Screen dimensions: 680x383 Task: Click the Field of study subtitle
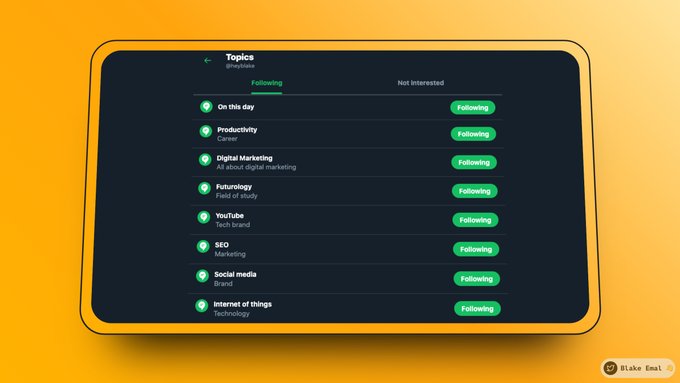236,196
